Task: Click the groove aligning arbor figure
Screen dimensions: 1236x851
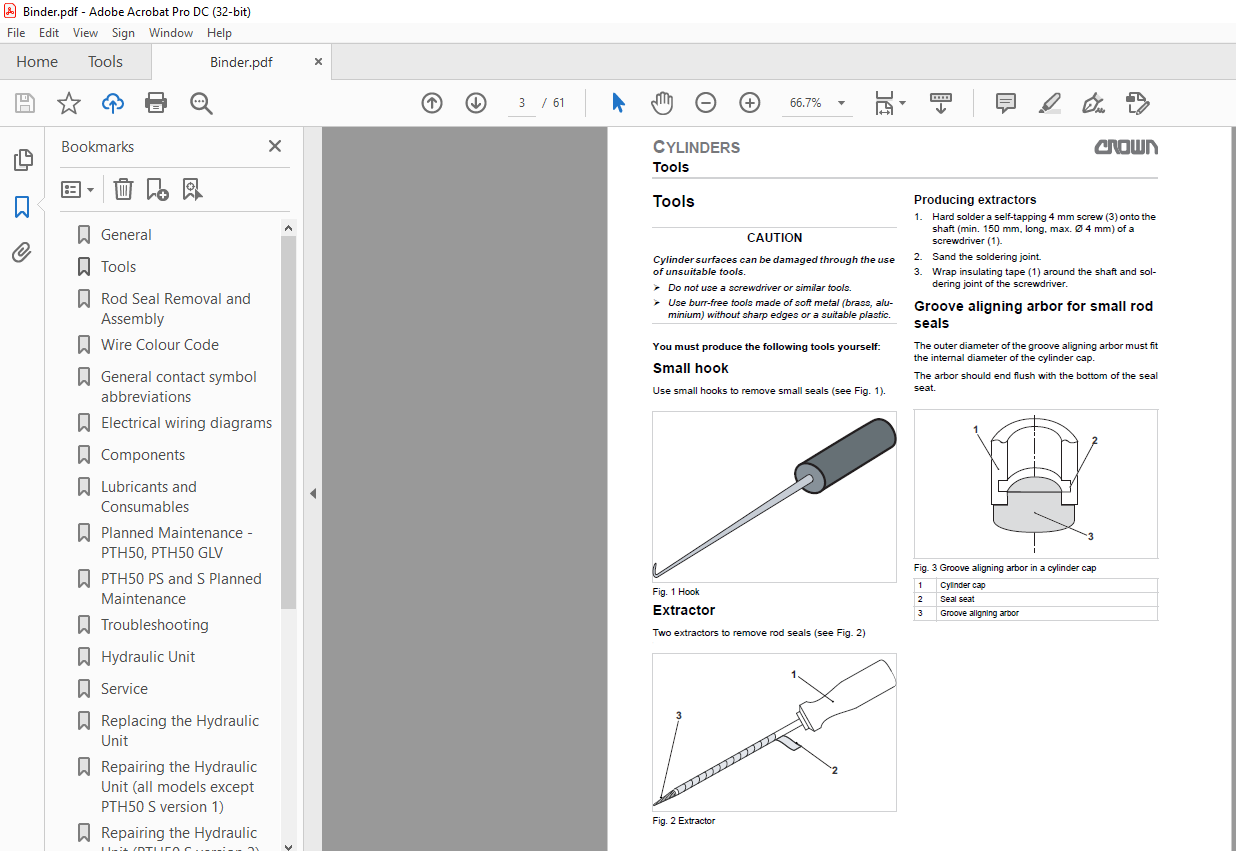Action: pyautogui.click(x=1036, y=484)
